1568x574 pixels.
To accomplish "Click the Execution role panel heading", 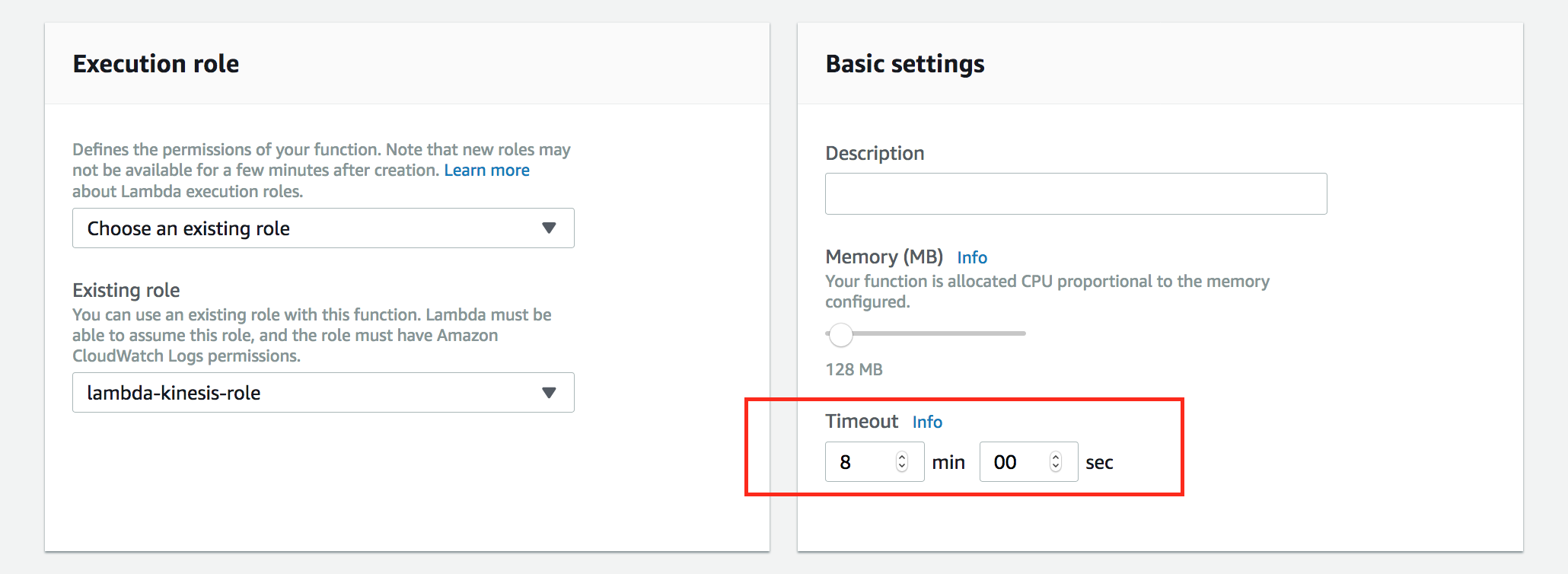I will point(156,64).
